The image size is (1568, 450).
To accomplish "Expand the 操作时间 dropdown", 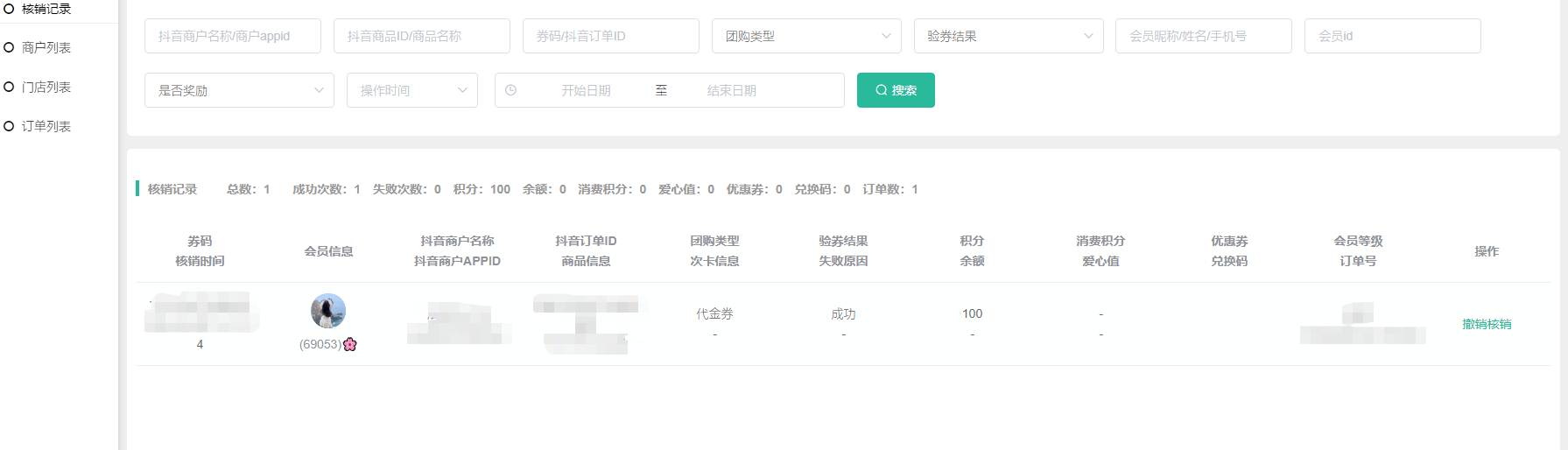I will click(412, 90).
